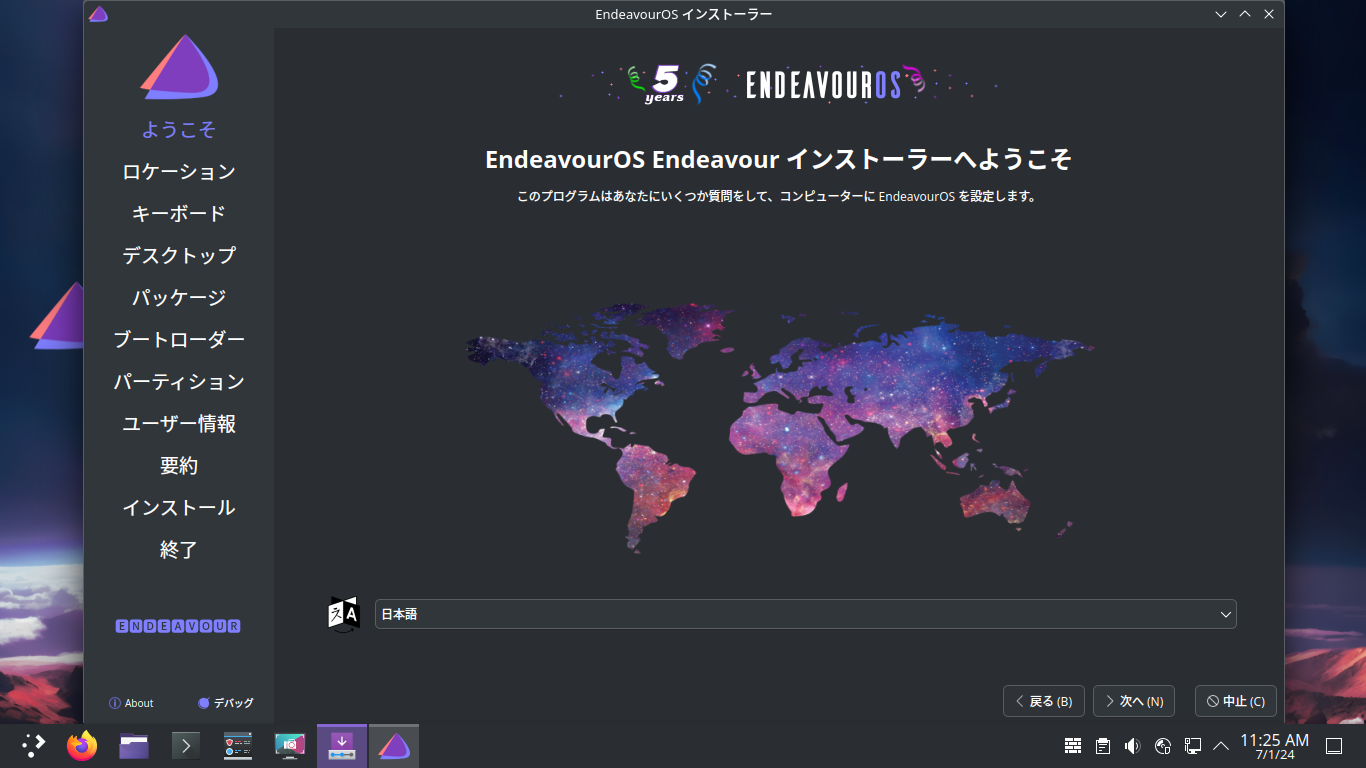Select ようこそ step in sidebar

coord(179,130)
